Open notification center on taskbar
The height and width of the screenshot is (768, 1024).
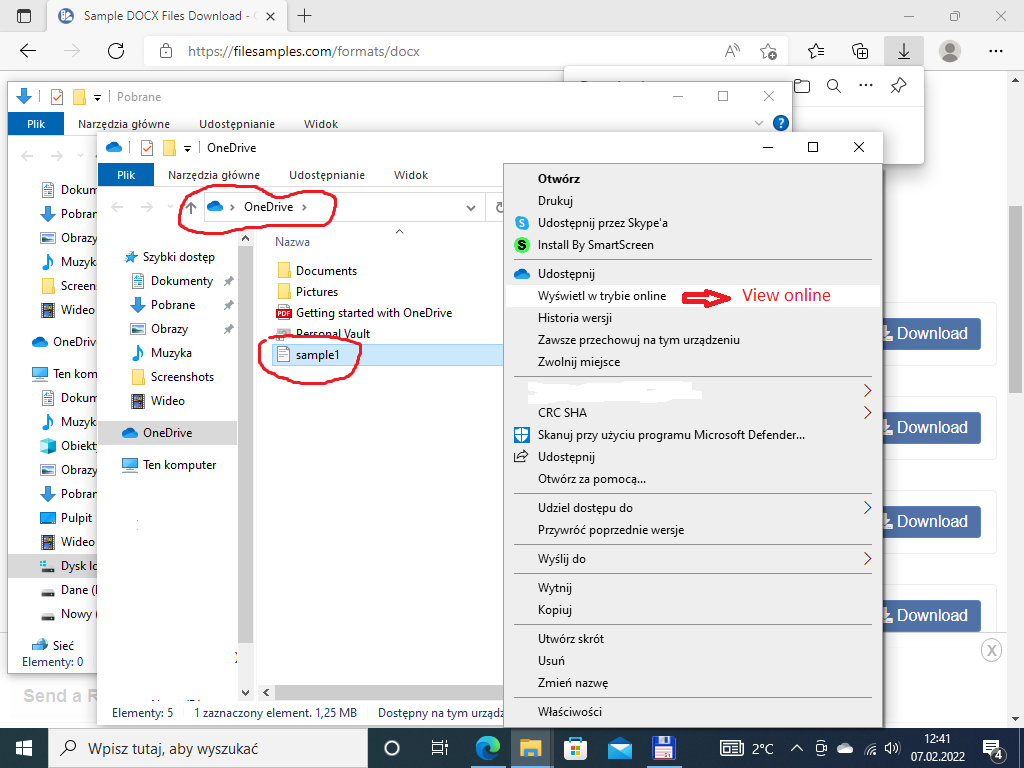[993, 750]
